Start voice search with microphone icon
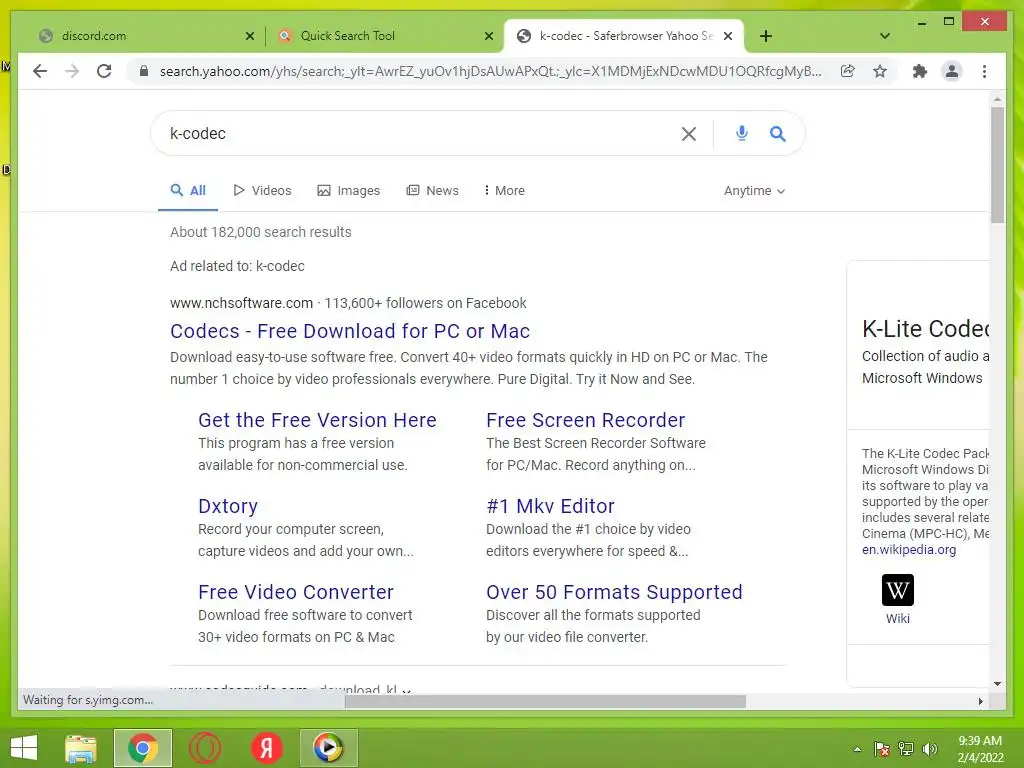 (x=741, y=133)
